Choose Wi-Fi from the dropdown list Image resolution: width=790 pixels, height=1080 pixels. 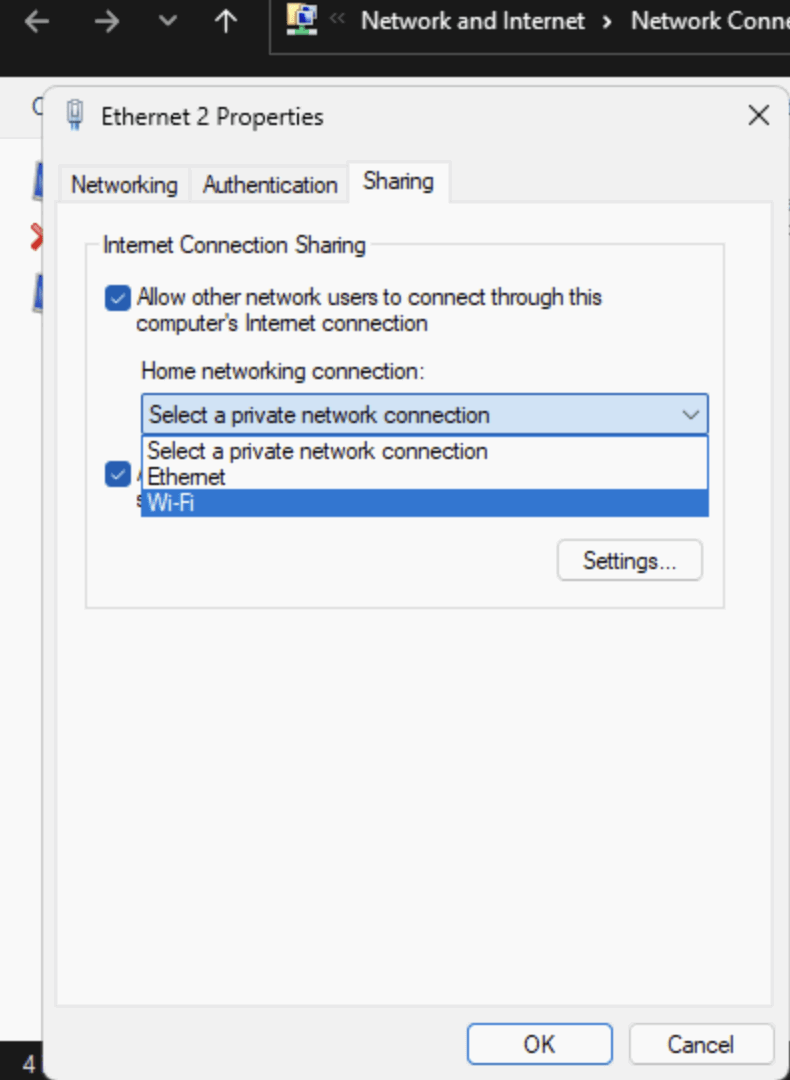425,503
